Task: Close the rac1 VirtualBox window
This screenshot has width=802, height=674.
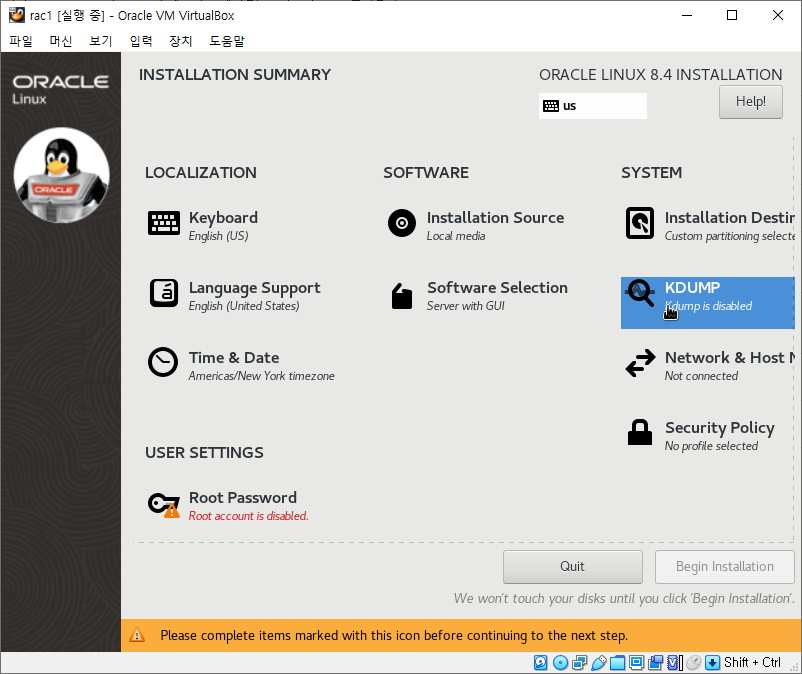Action: [x=777, y=15]
